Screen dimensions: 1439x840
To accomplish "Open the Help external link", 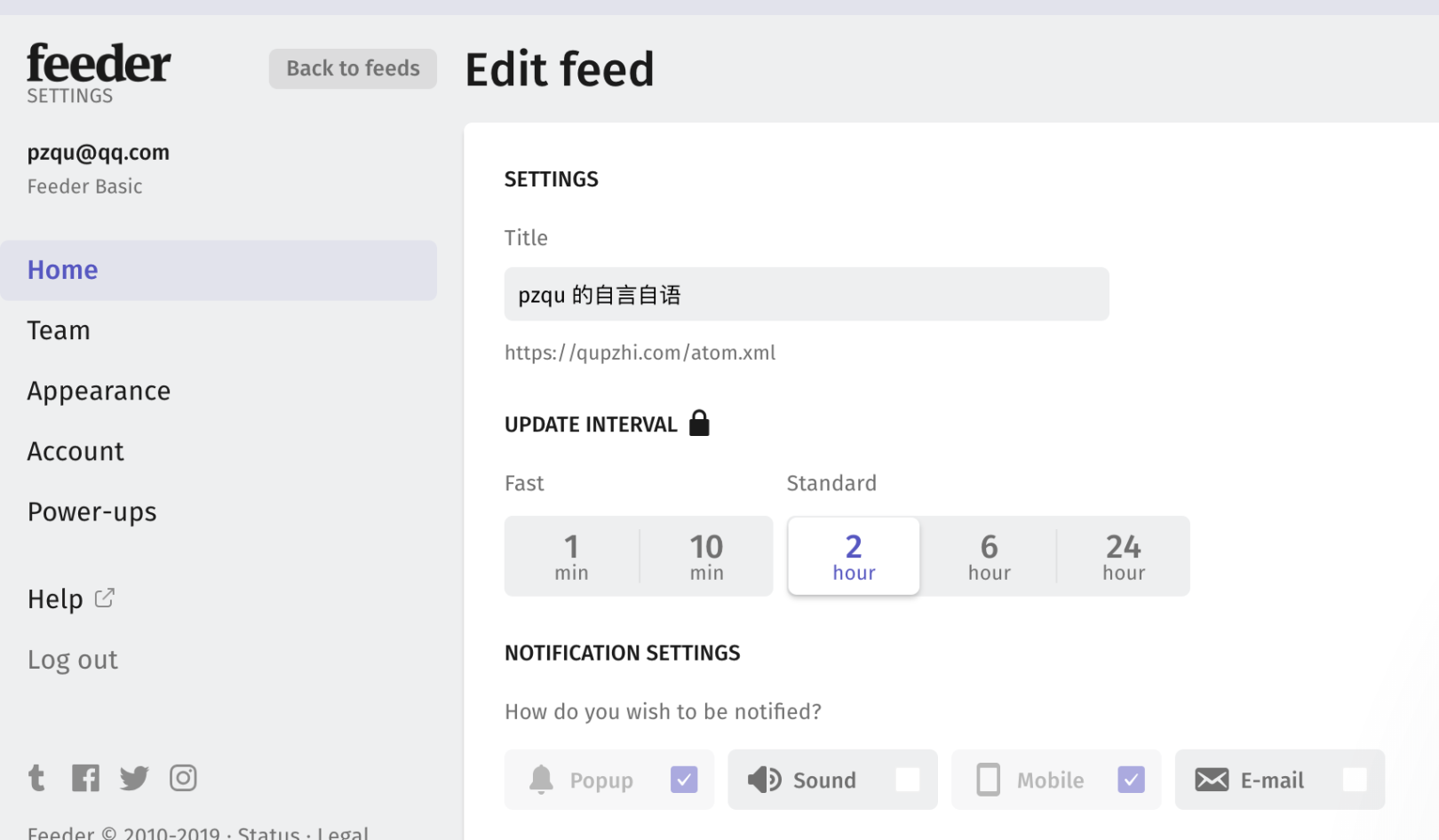I will (71, 598).
